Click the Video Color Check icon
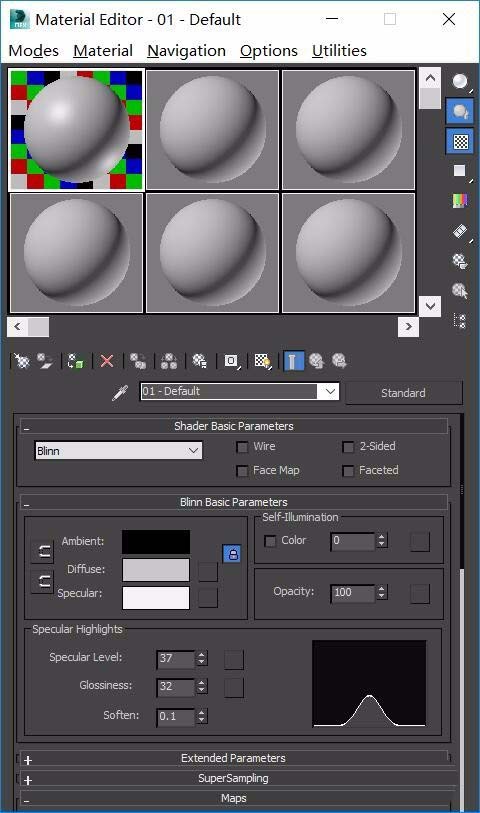 (460, 201)
